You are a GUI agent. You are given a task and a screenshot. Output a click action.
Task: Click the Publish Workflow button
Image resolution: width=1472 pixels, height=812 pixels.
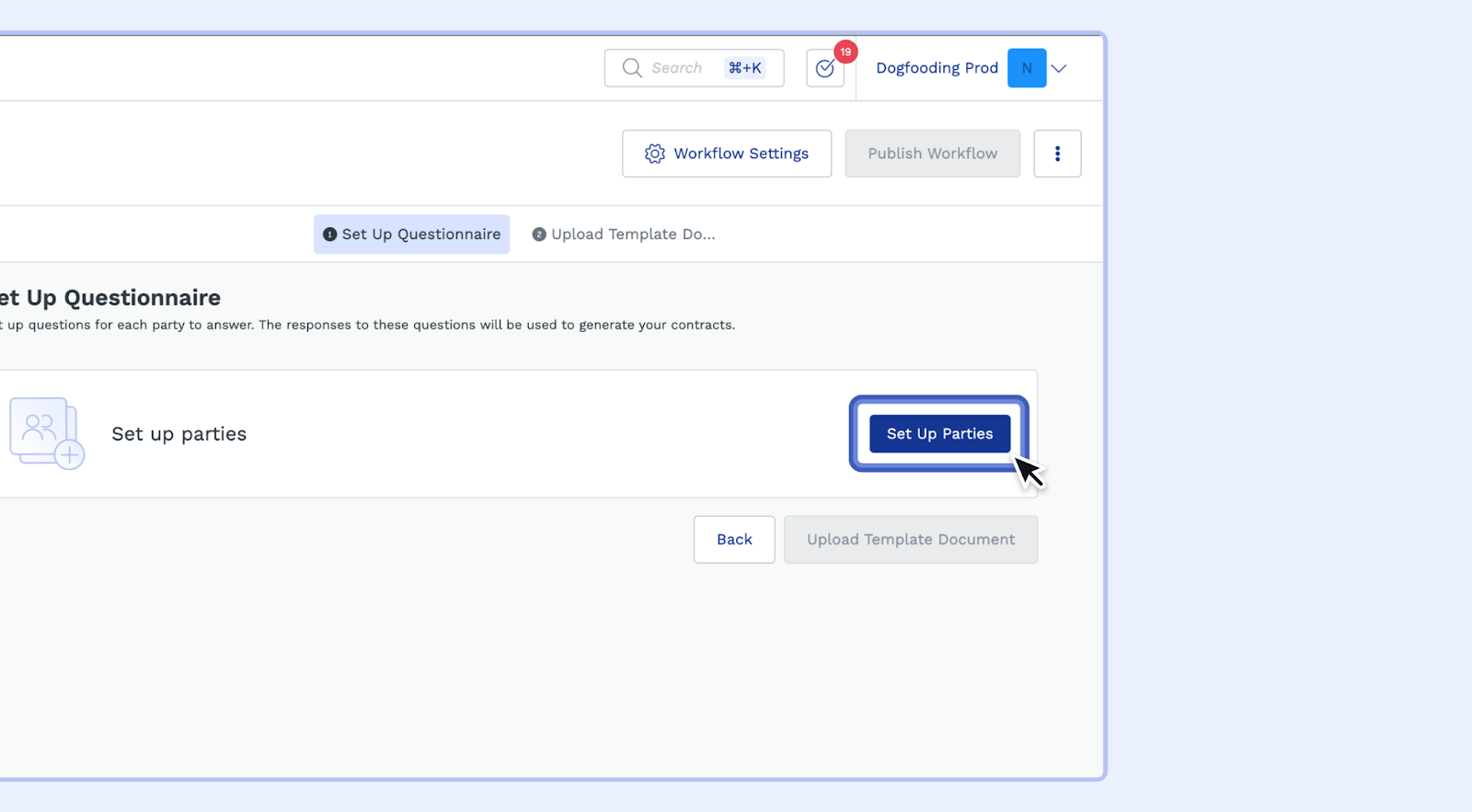pyautogui.click(x=933, y=154)
